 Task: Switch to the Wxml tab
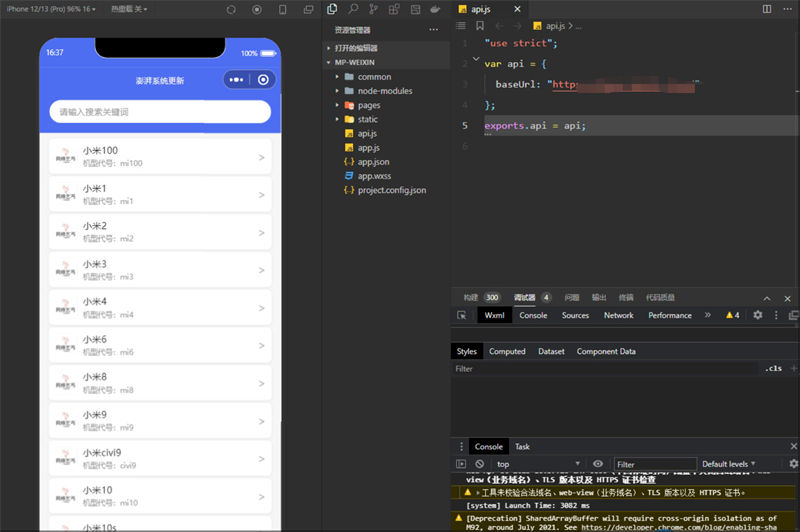(x=494, y=315)
